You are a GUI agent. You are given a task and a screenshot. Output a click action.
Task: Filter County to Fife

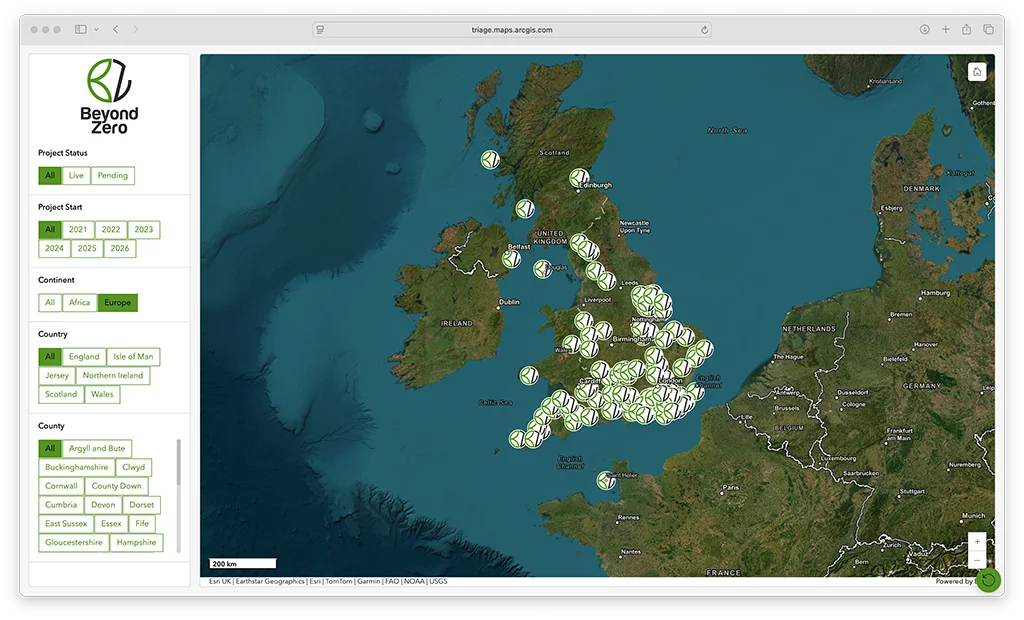pos(142,525)
